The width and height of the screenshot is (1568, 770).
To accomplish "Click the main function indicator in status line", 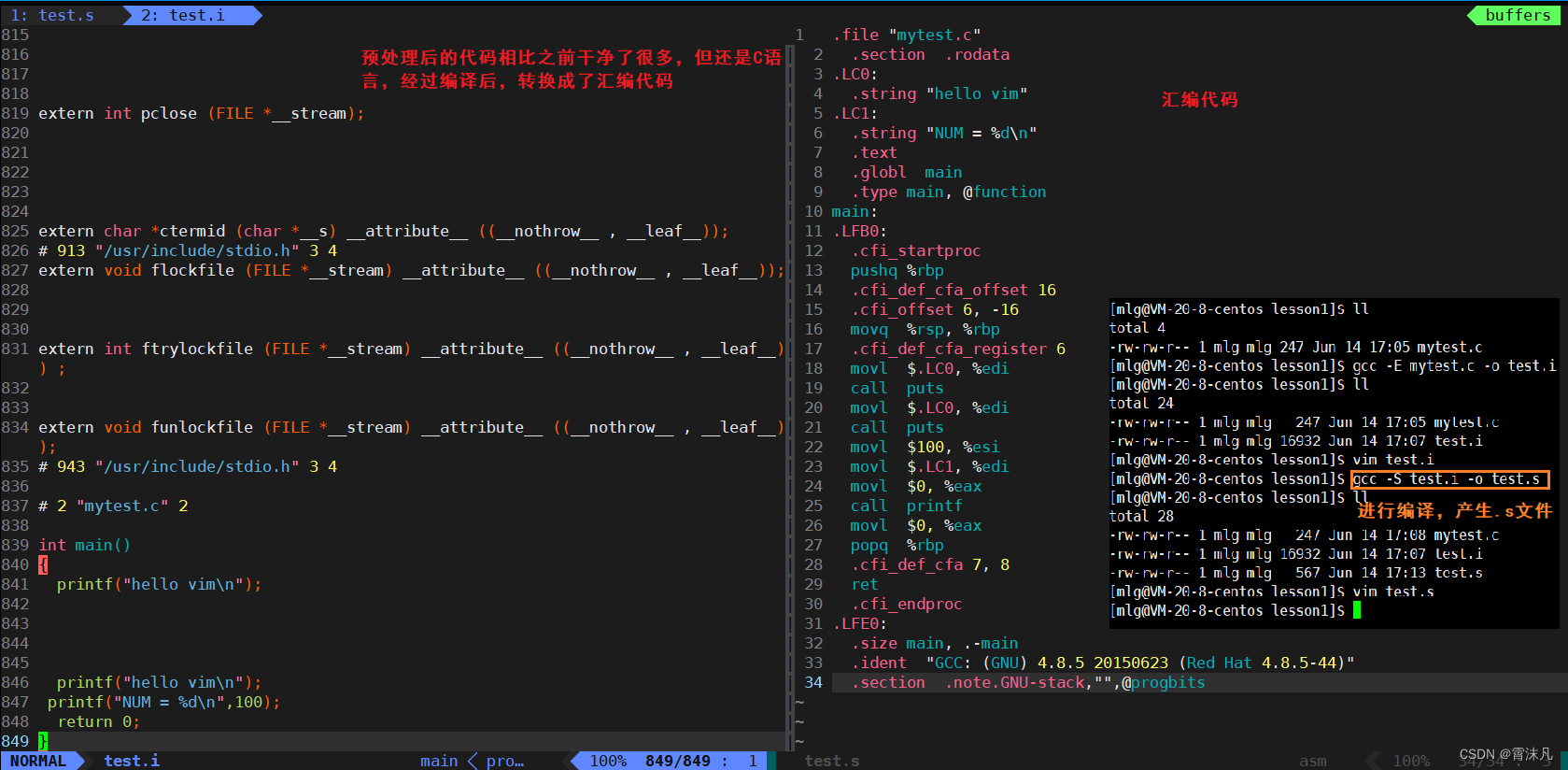I will tap(439, 761).
